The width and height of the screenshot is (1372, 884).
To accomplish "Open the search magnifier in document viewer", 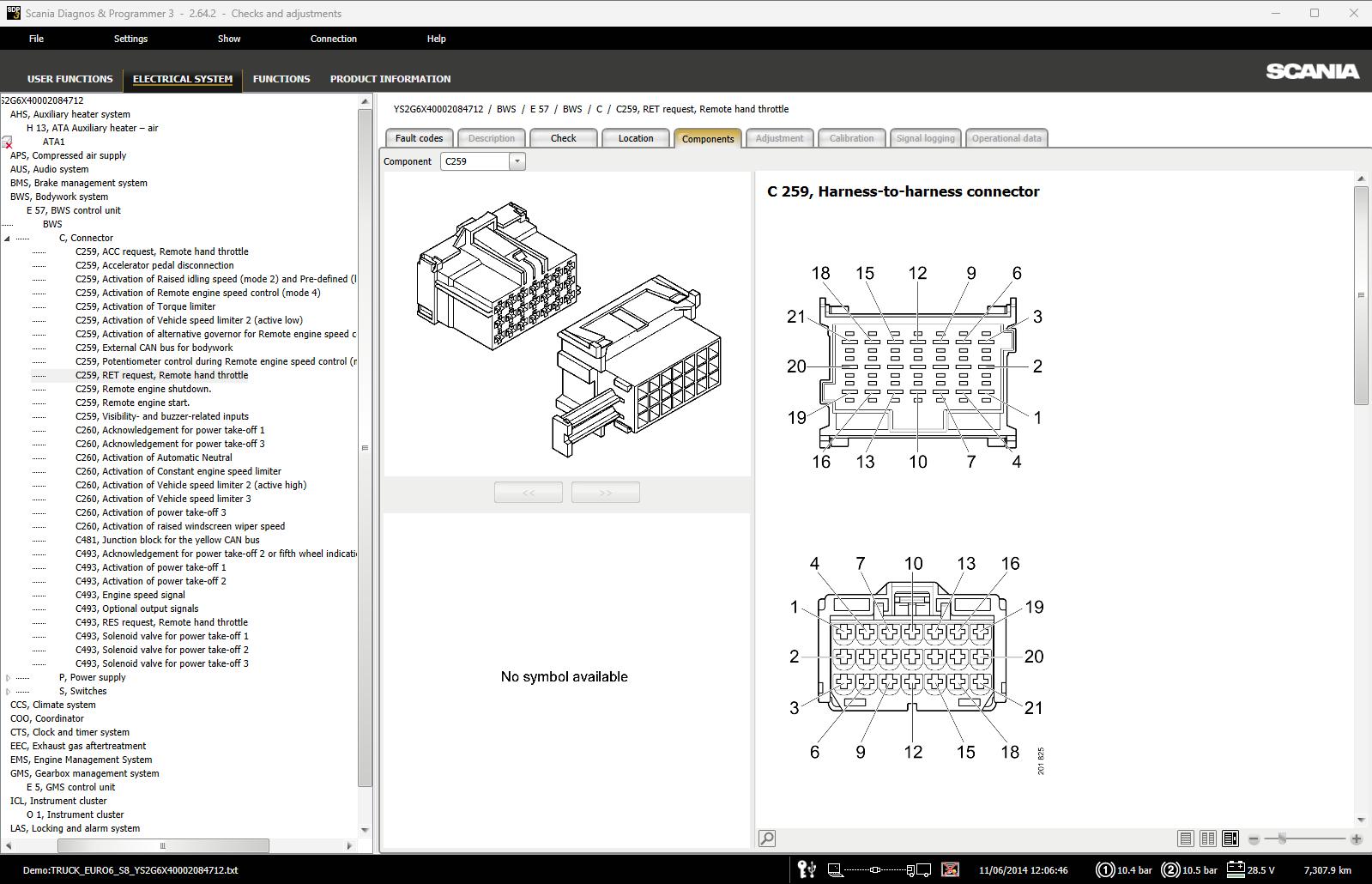I will pos(767,839).
